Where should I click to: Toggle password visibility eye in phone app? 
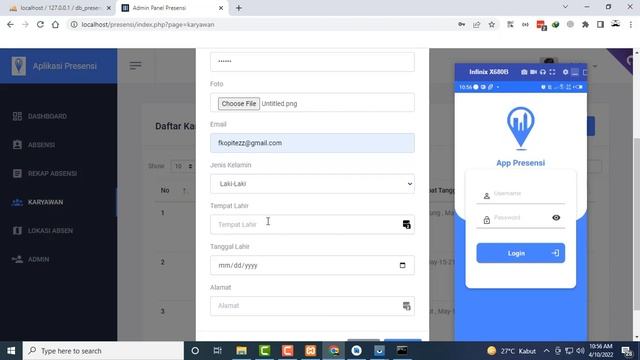point(556,218)
